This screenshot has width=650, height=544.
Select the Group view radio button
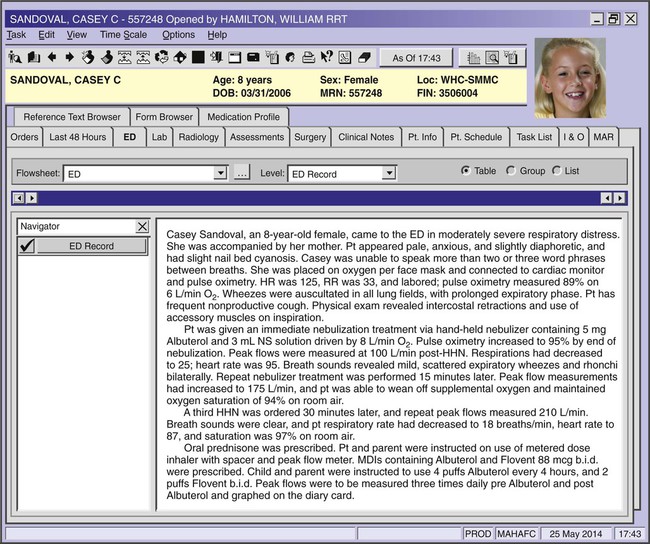click(x=511, y=171)
